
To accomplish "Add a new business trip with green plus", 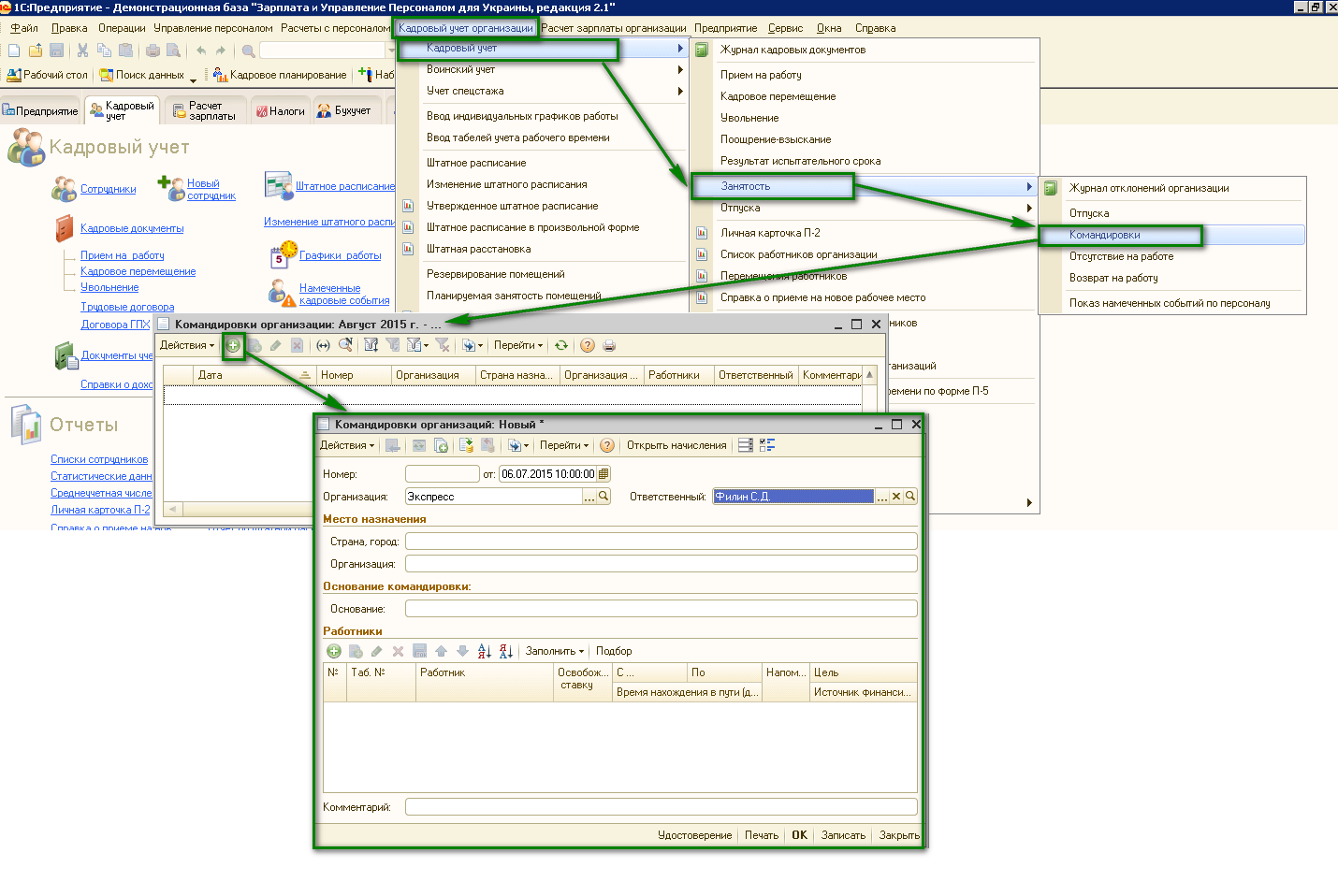I will click(x=233, y=345).
